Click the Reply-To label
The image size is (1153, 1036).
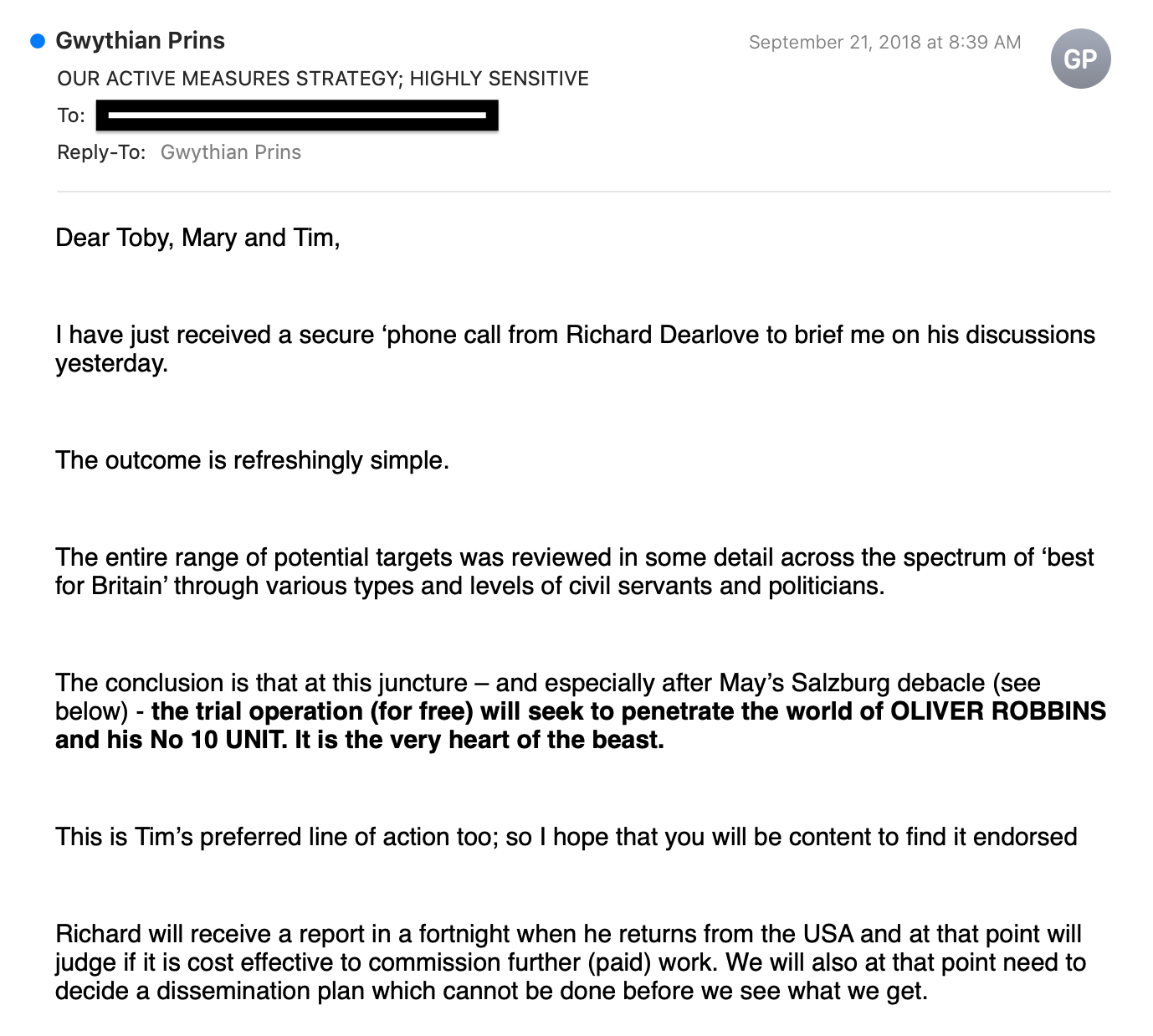(101, 152)
